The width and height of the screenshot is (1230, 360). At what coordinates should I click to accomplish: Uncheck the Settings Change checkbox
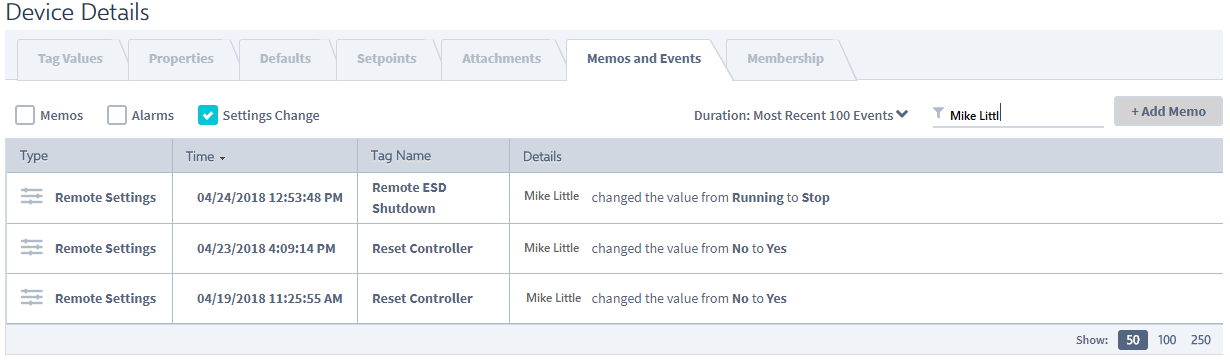(208, 115)
